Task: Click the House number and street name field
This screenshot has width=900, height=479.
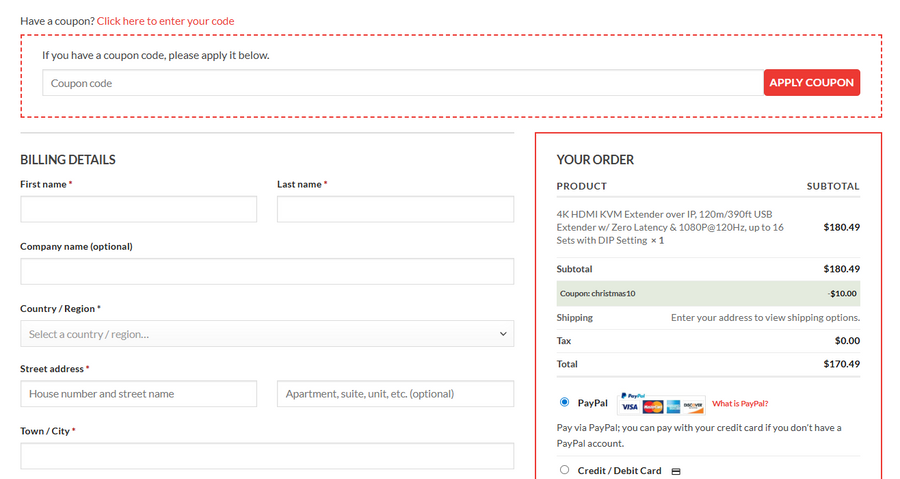Action: click(138, 394)
